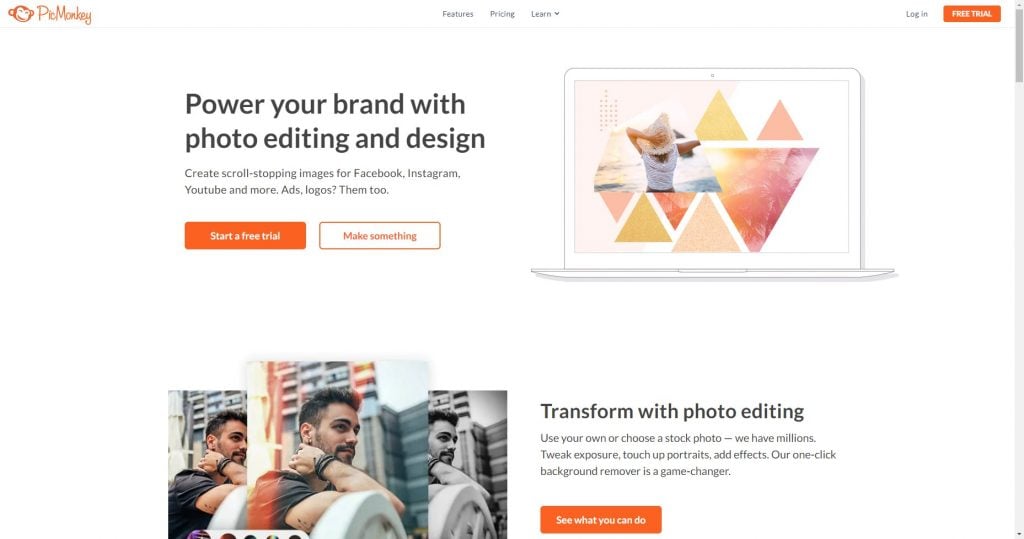
Task: Click the center color photo of man
Action: (338, 449)
